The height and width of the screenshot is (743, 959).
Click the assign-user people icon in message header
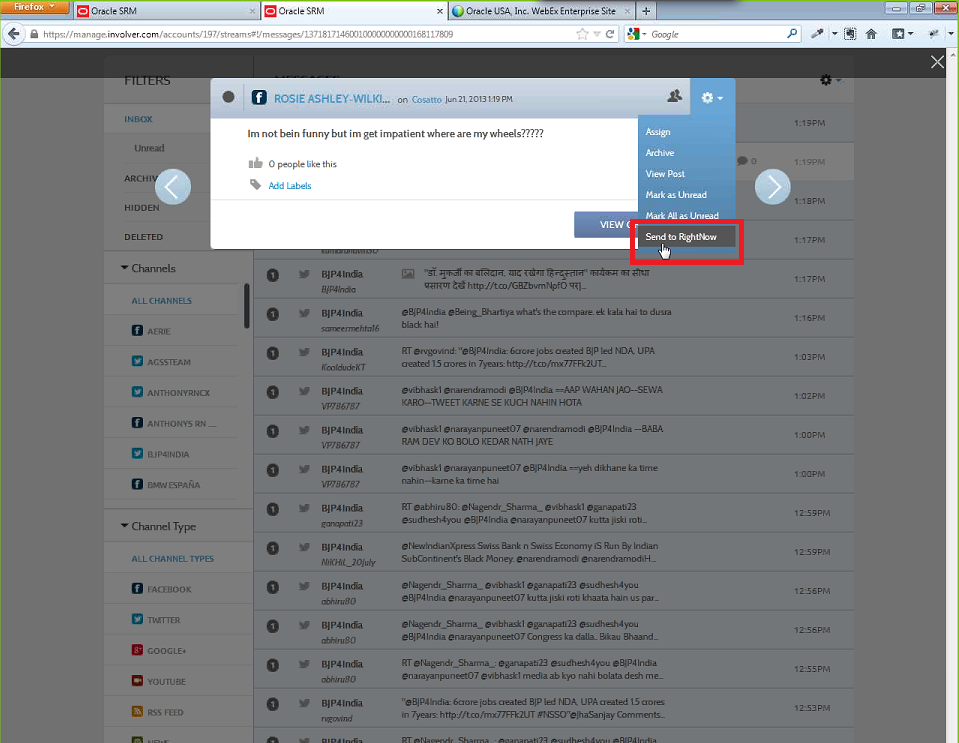675,97
